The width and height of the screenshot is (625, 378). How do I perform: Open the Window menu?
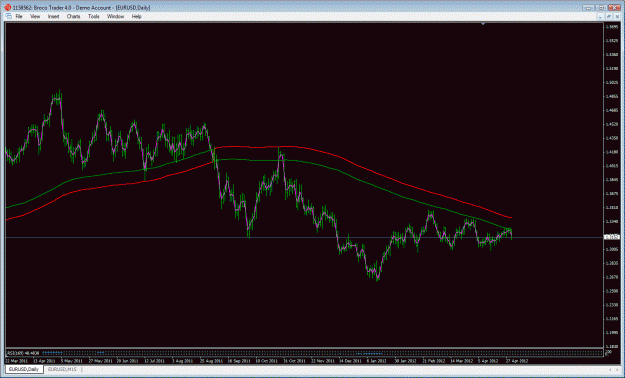116,16
